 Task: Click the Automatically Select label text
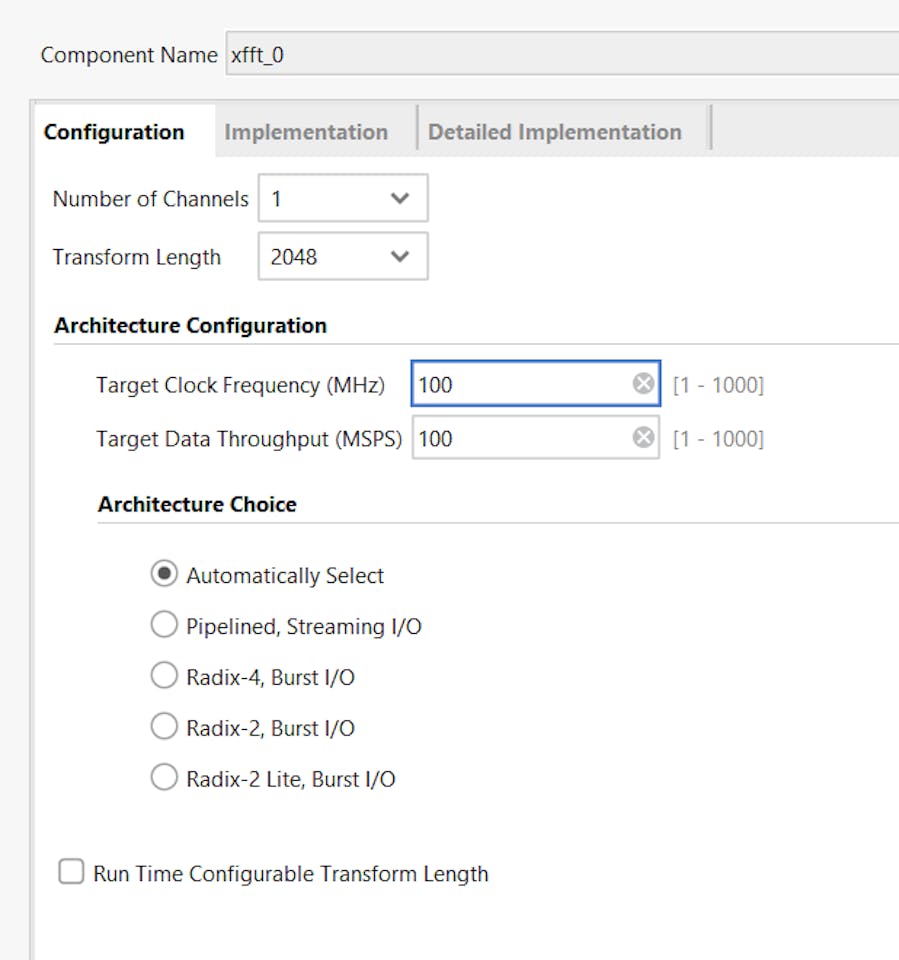(x=285, y=576)
